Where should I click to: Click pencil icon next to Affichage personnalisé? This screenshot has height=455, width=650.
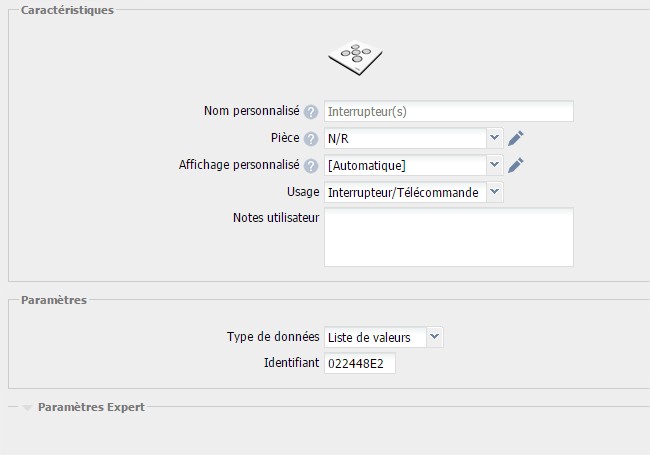516,165
